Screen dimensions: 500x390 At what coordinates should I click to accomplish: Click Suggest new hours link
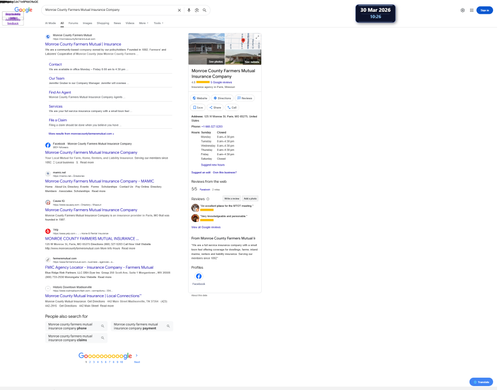(213, 165)
